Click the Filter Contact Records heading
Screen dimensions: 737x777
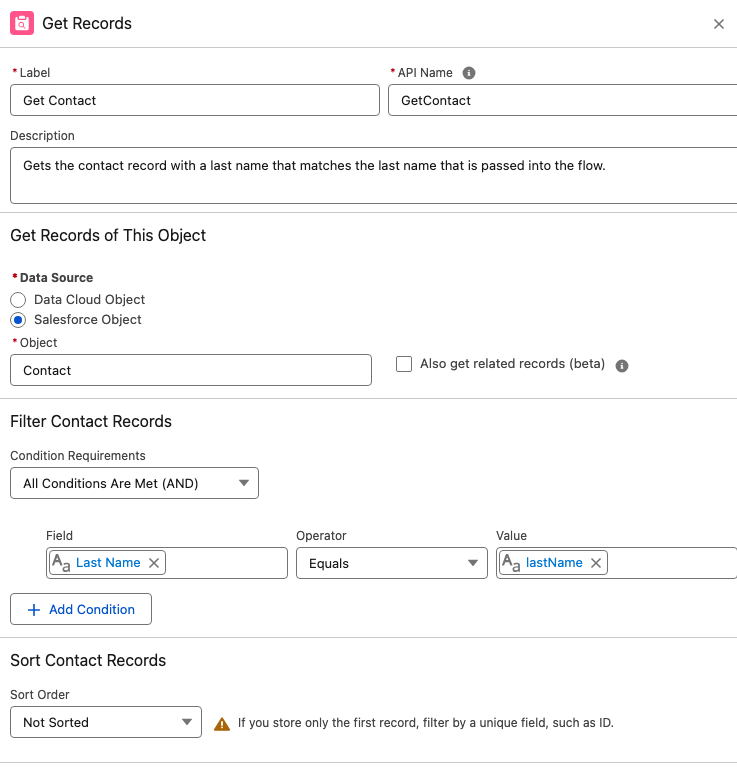(x=91, y=421)
